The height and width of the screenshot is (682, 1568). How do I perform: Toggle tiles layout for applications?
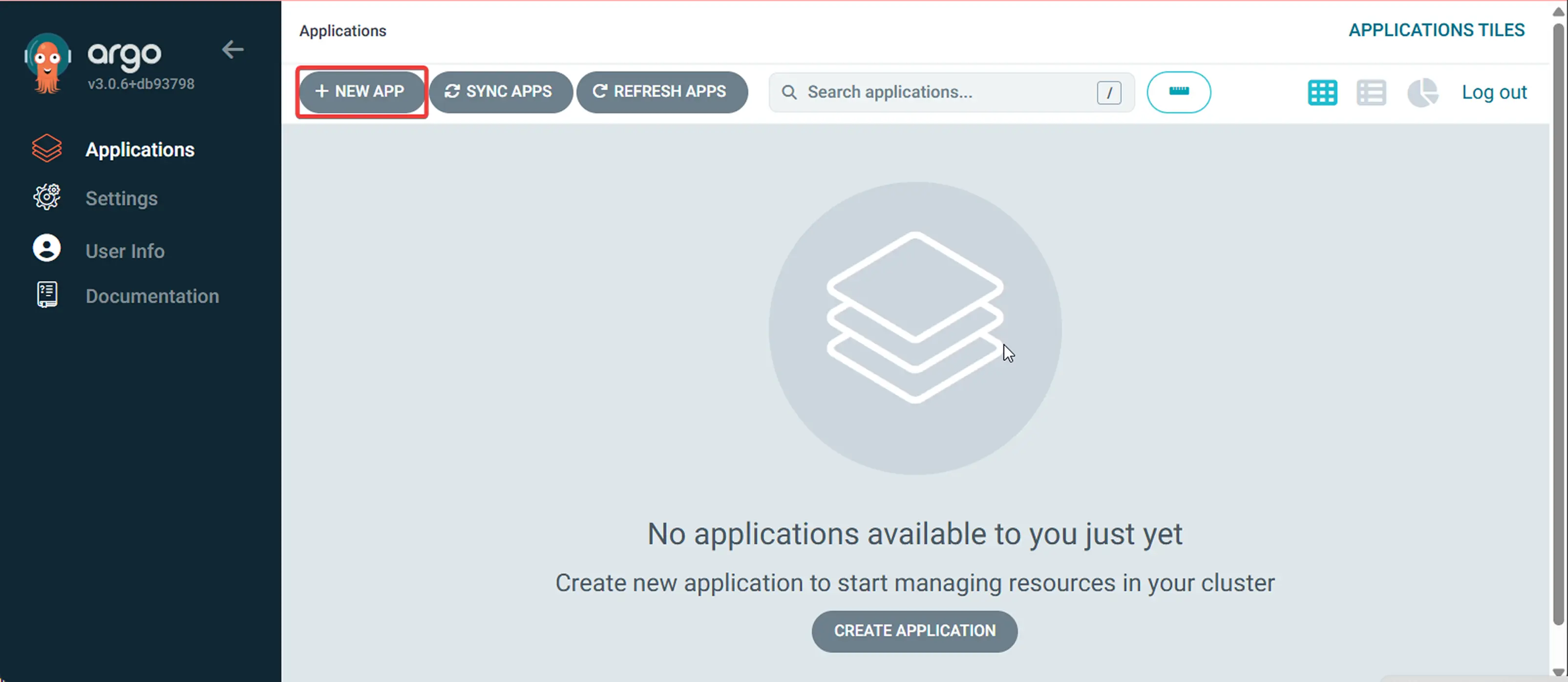pos(1322,92)
